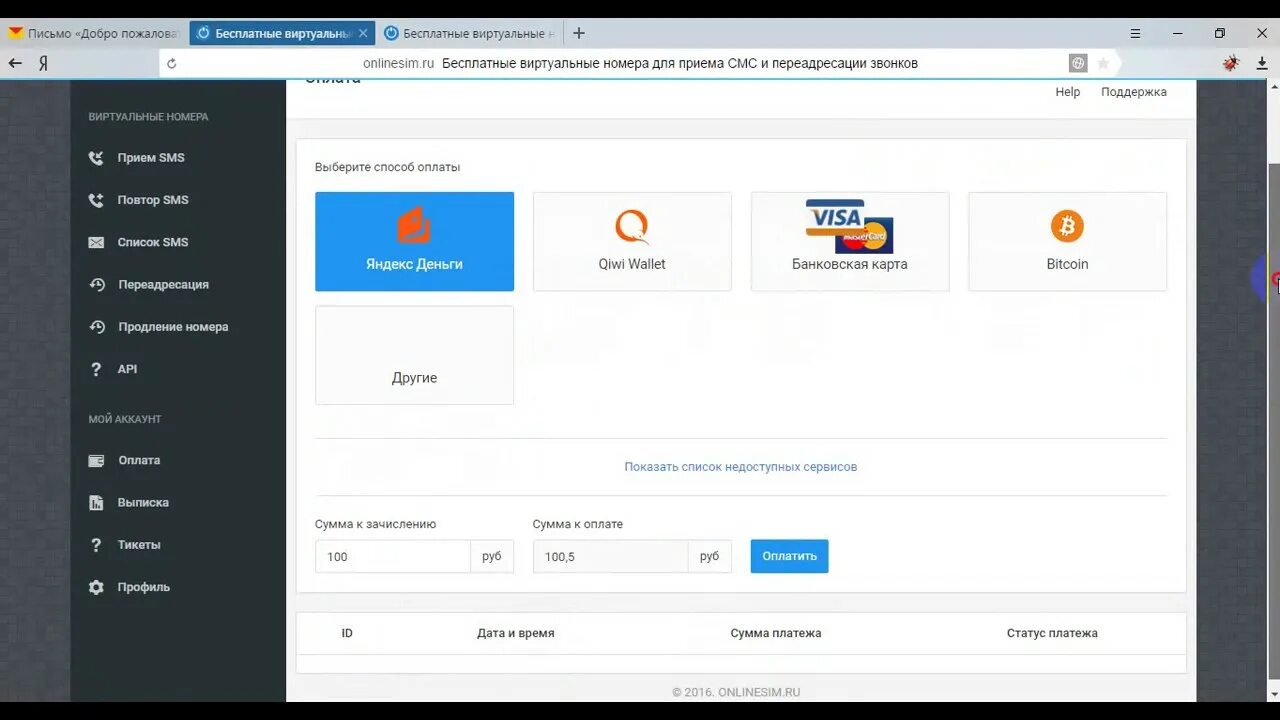Image resolution: width=1280 pixels, height=720 pixels.
Task: Open Список SMS in sidebar
Action: point(153,242)
